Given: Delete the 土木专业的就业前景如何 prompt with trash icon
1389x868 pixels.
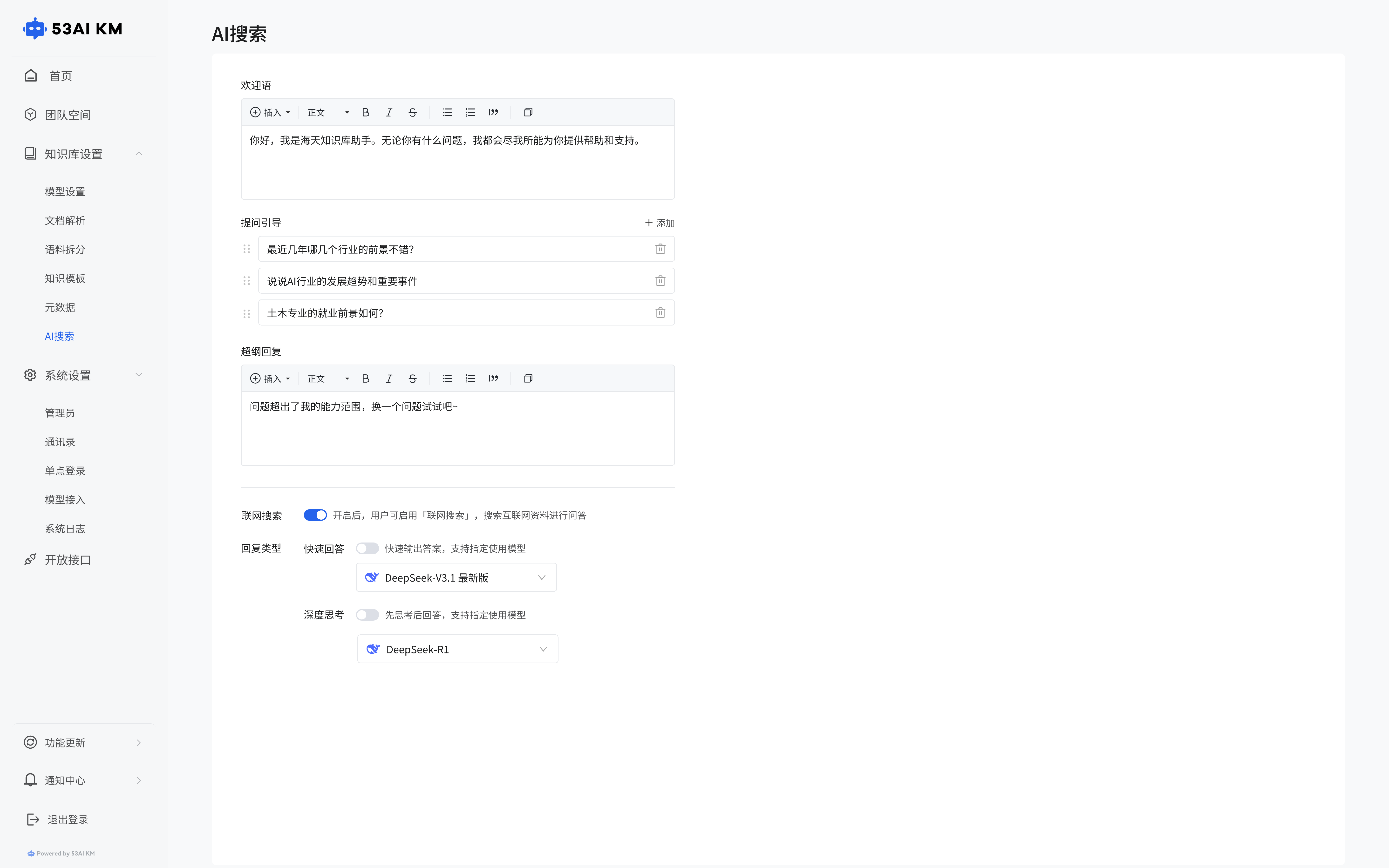Looking at the screenshot, I should click(x=660, y=313).
